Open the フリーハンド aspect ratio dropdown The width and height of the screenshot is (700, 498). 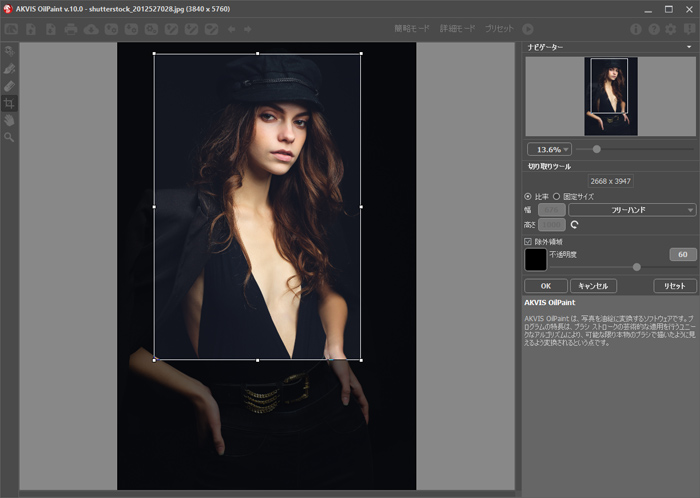pyautogui.click(x=632, y=210)
